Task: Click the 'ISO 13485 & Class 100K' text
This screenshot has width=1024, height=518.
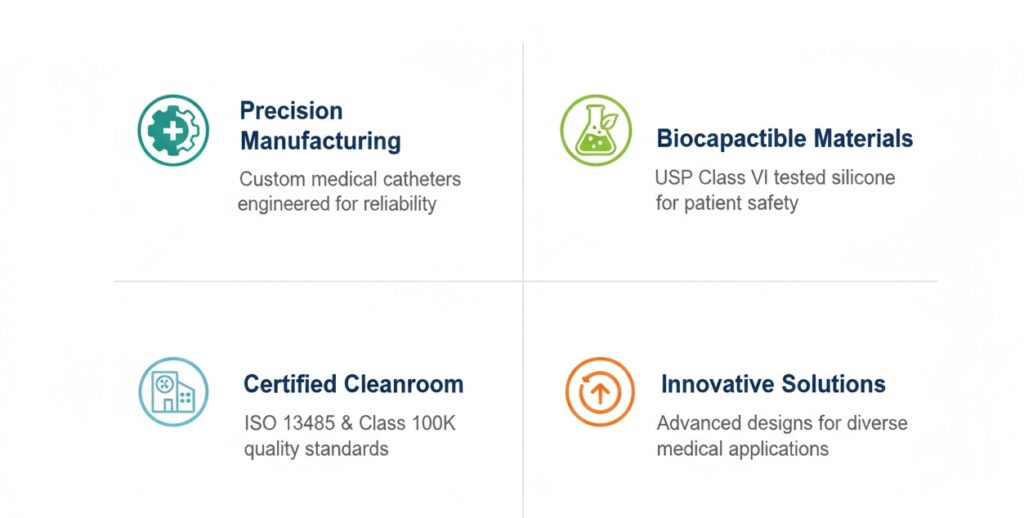Action: point(349,423)
